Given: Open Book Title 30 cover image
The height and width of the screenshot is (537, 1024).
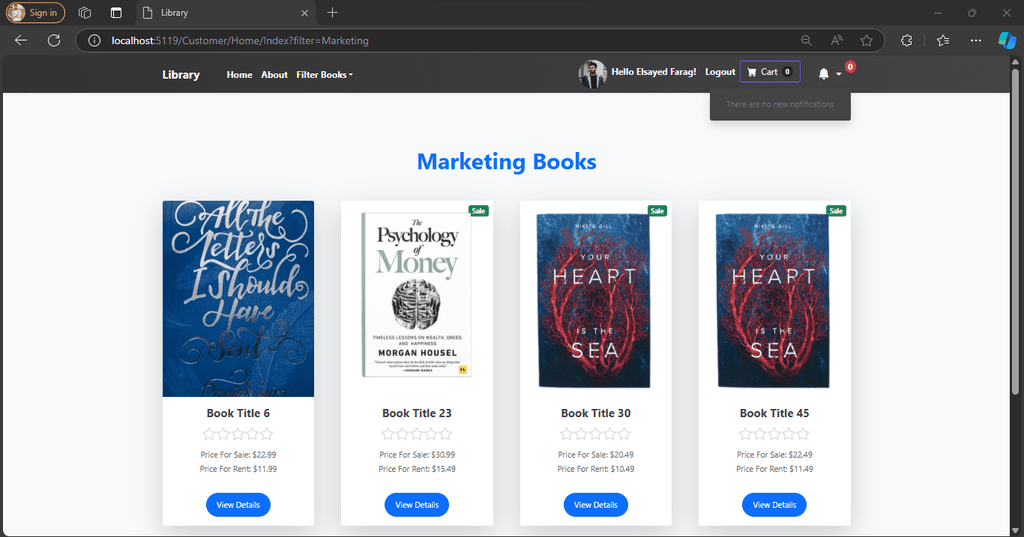Looking at the screenshot, I should pyautogui.click(x=594, y=301).
